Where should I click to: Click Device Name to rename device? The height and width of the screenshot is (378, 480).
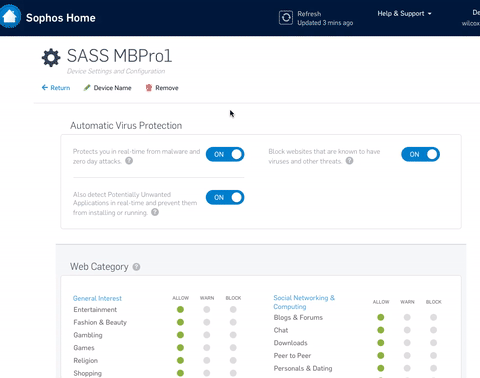[112, 88]
